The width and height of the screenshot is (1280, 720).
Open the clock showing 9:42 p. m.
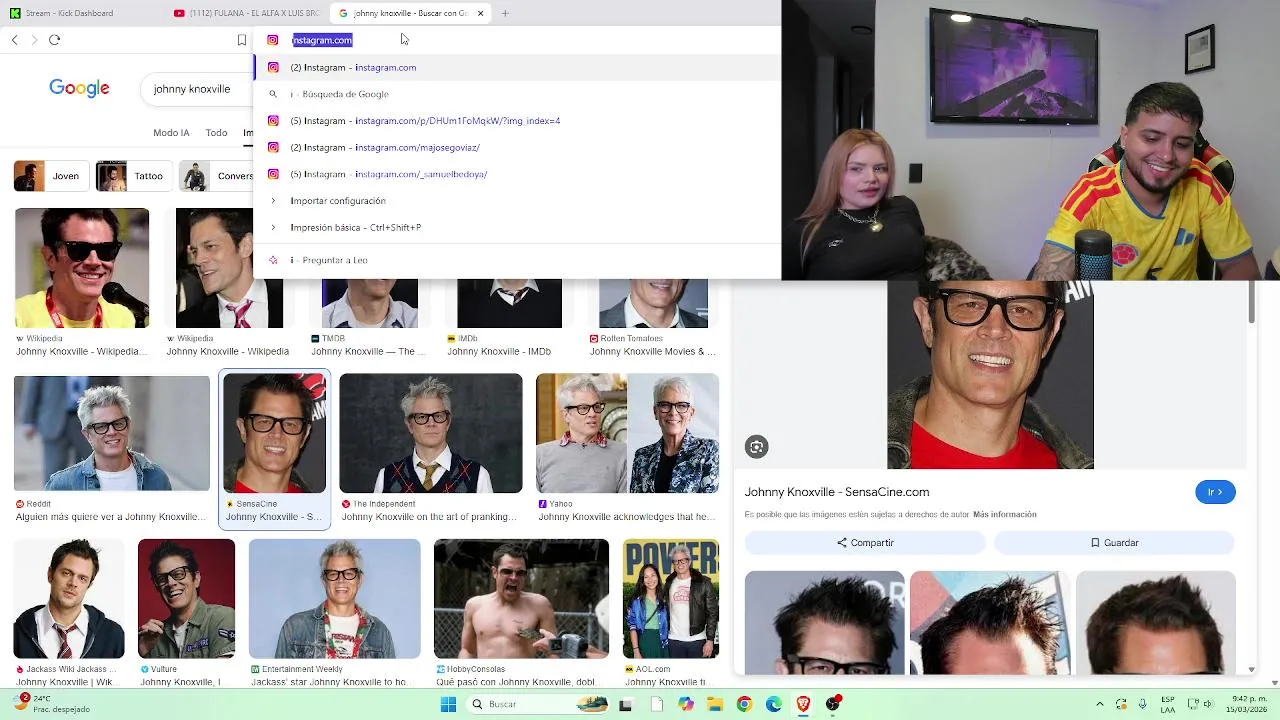point(1248,704)
